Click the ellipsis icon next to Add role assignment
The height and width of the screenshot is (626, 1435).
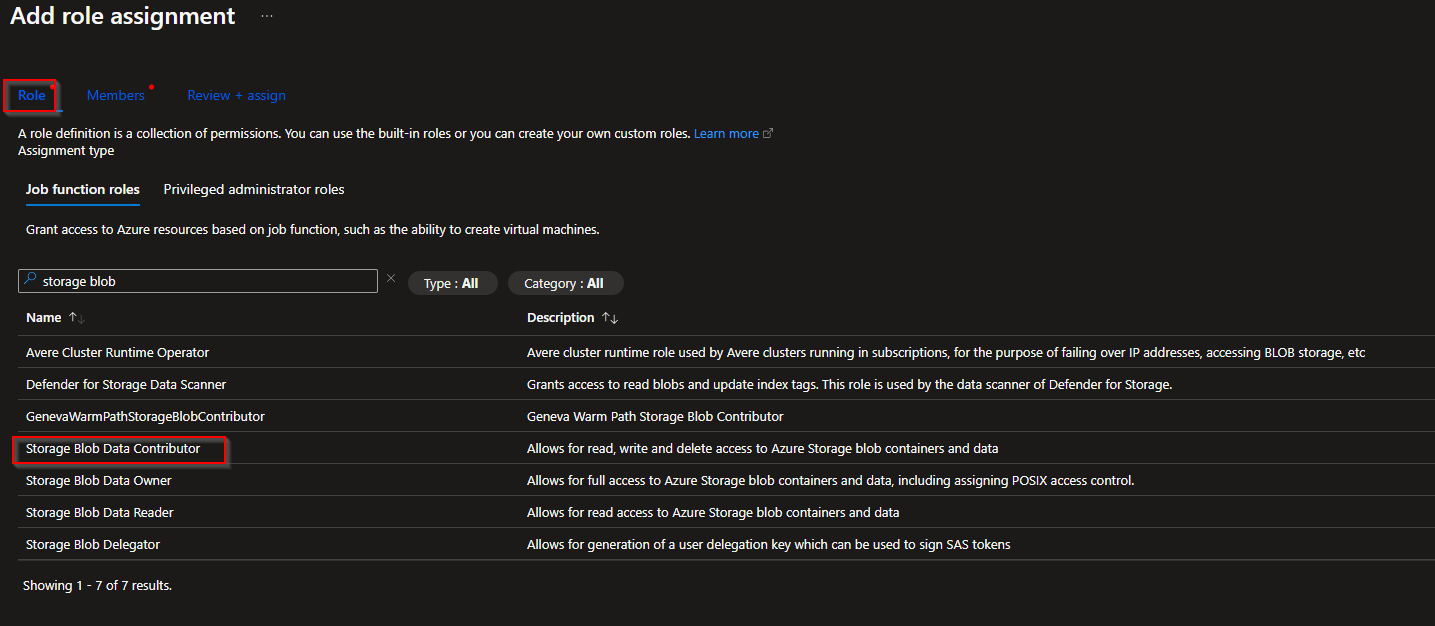click(266, 16)
